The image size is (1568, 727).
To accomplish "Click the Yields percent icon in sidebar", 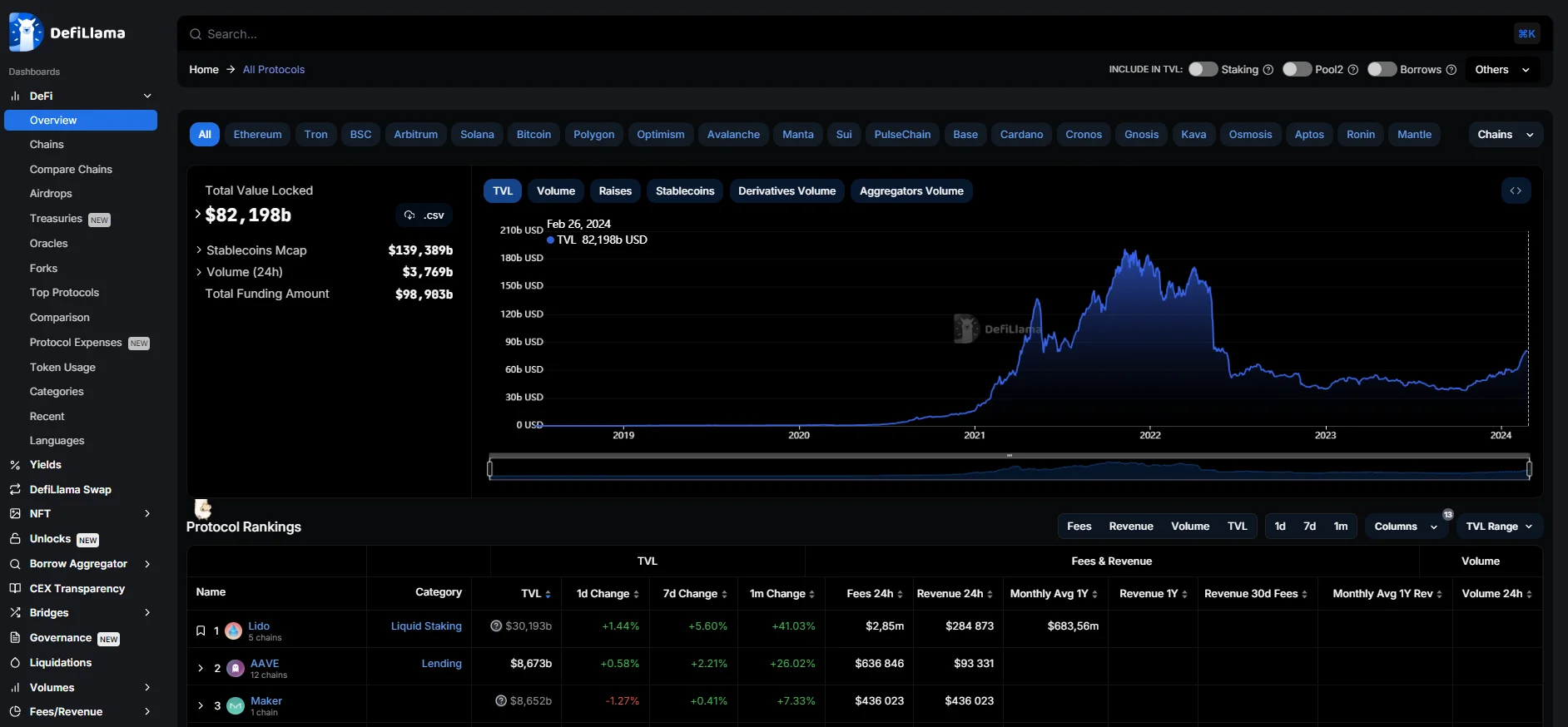I will pos(15,465).
